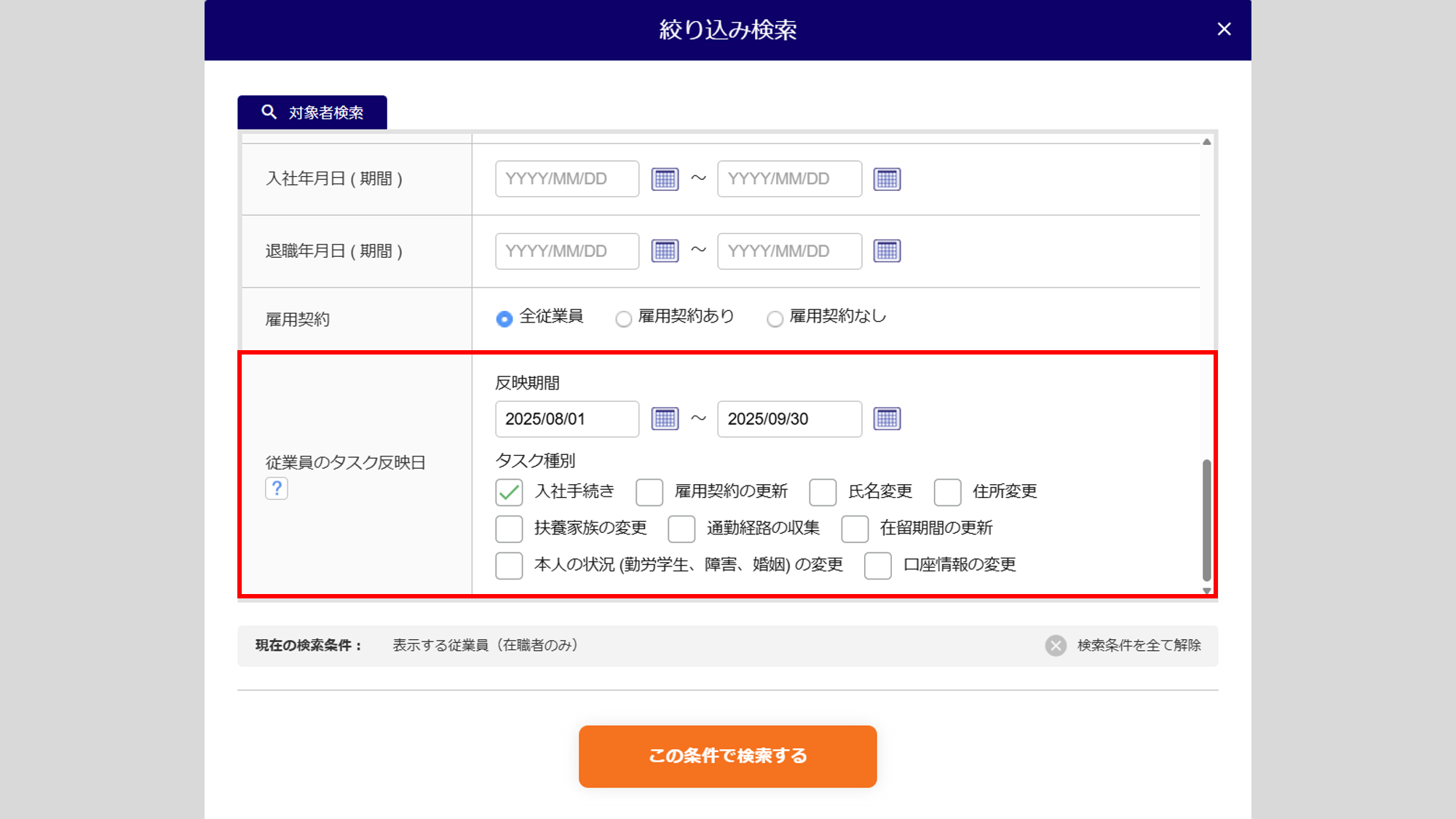Click the 2025/08/01 date input field

(566, 419)
